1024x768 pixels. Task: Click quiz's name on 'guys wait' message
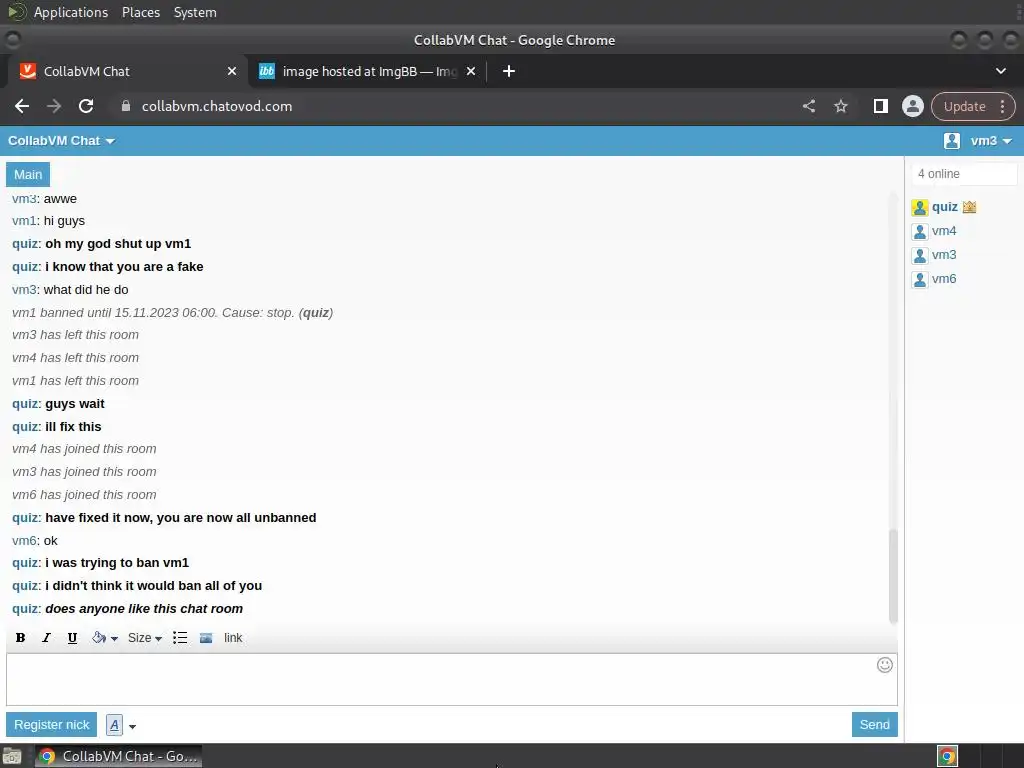pyautogui.click(x=26, y=404)
